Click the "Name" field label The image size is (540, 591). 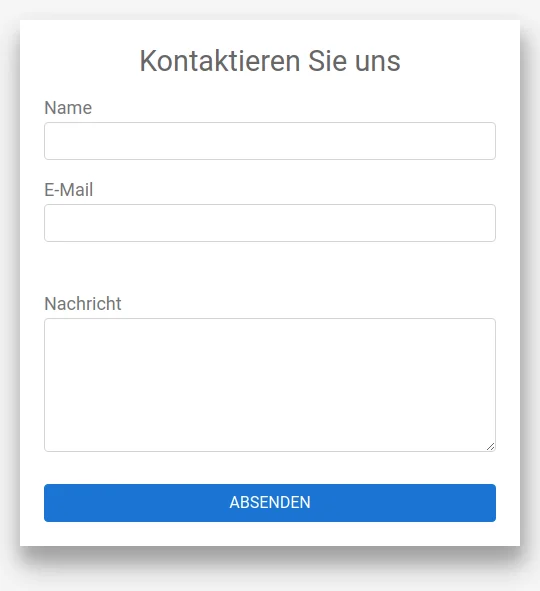[x=68, y=108]
